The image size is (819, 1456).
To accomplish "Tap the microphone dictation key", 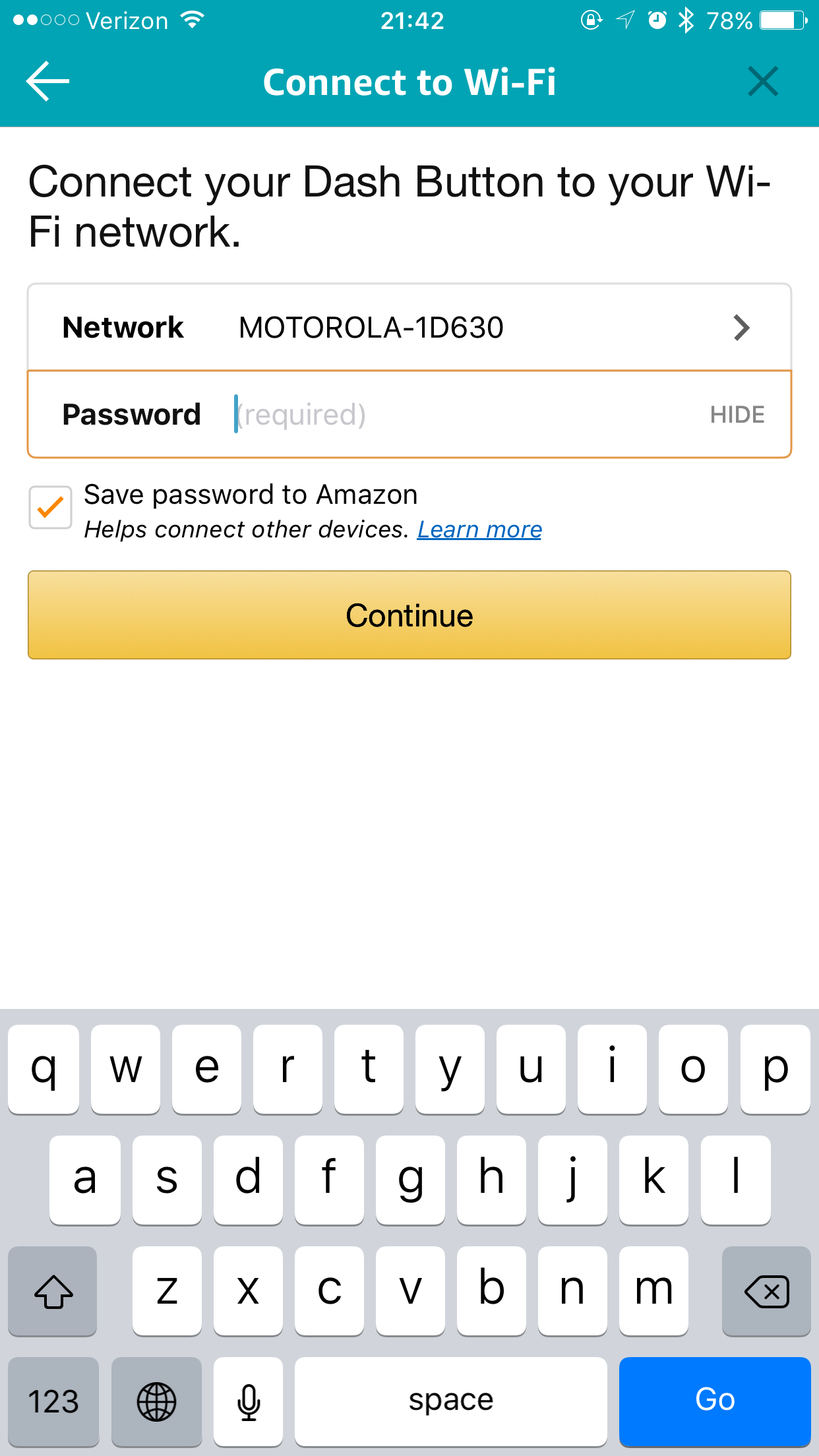I will click(x=249, y=1401).
